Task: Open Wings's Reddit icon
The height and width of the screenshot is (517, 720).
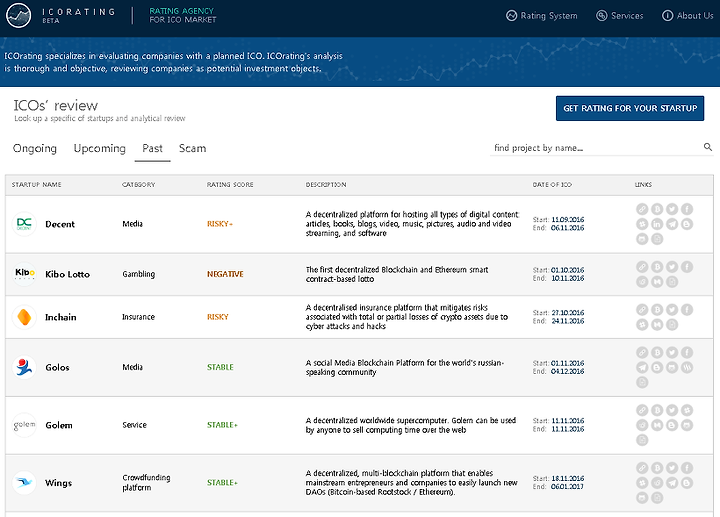Action: pos(657,483)
